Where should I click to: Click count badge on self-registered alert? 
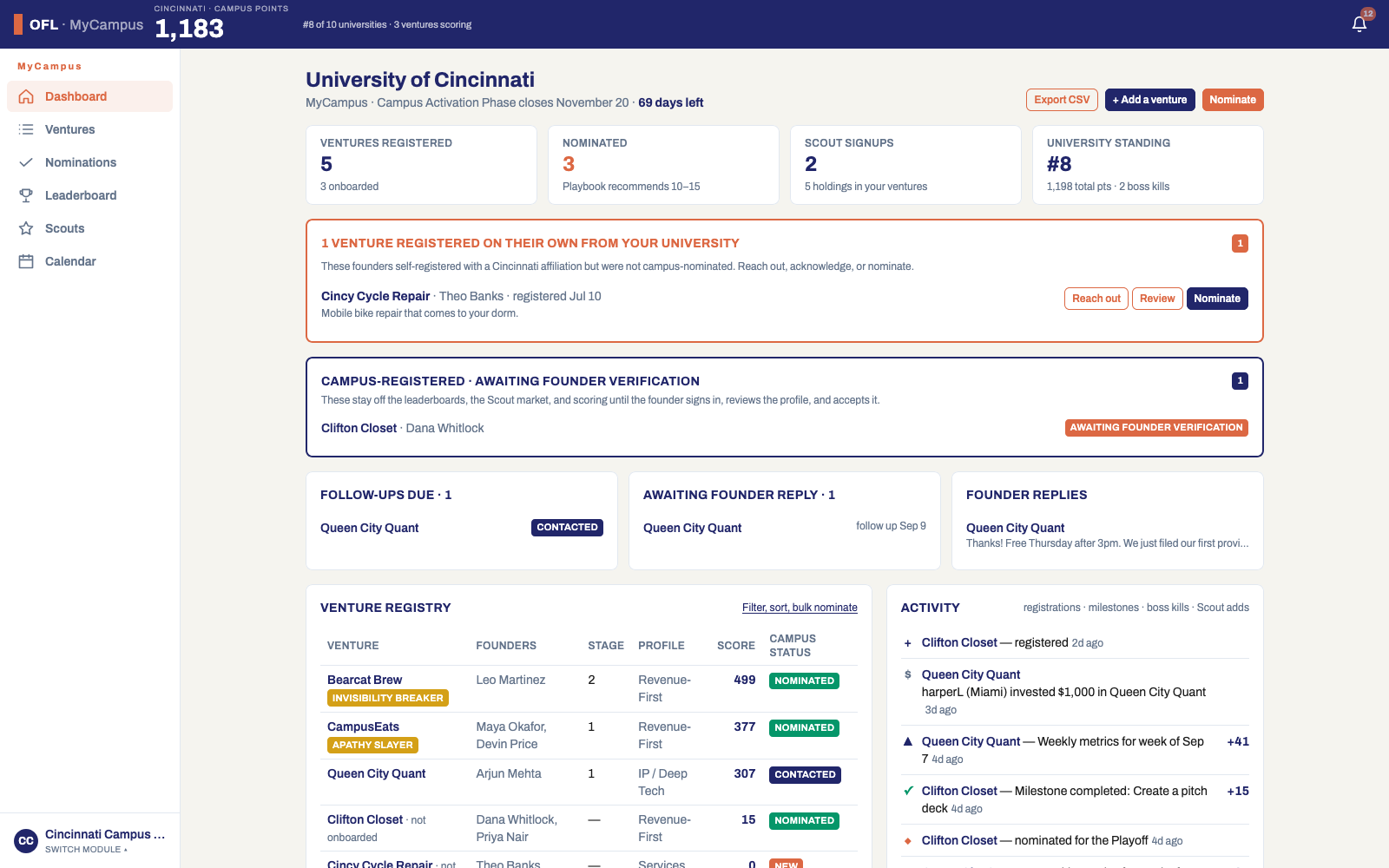(1240, 244)
